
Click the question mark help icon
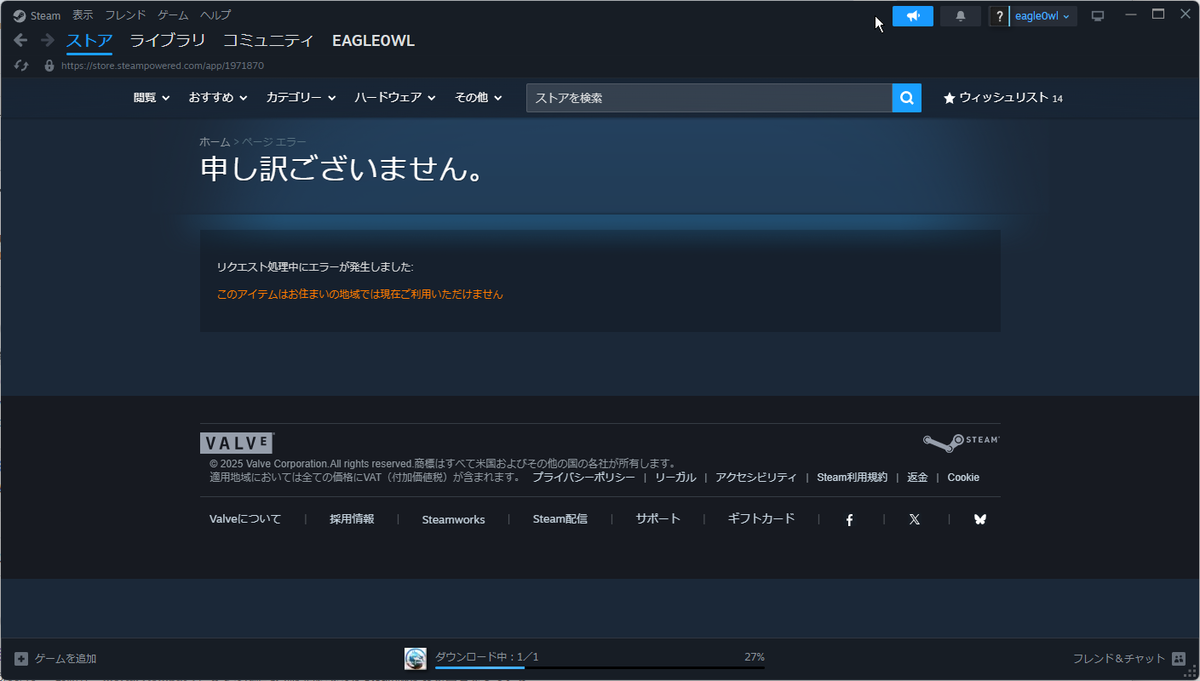click(x=999, y=16)
